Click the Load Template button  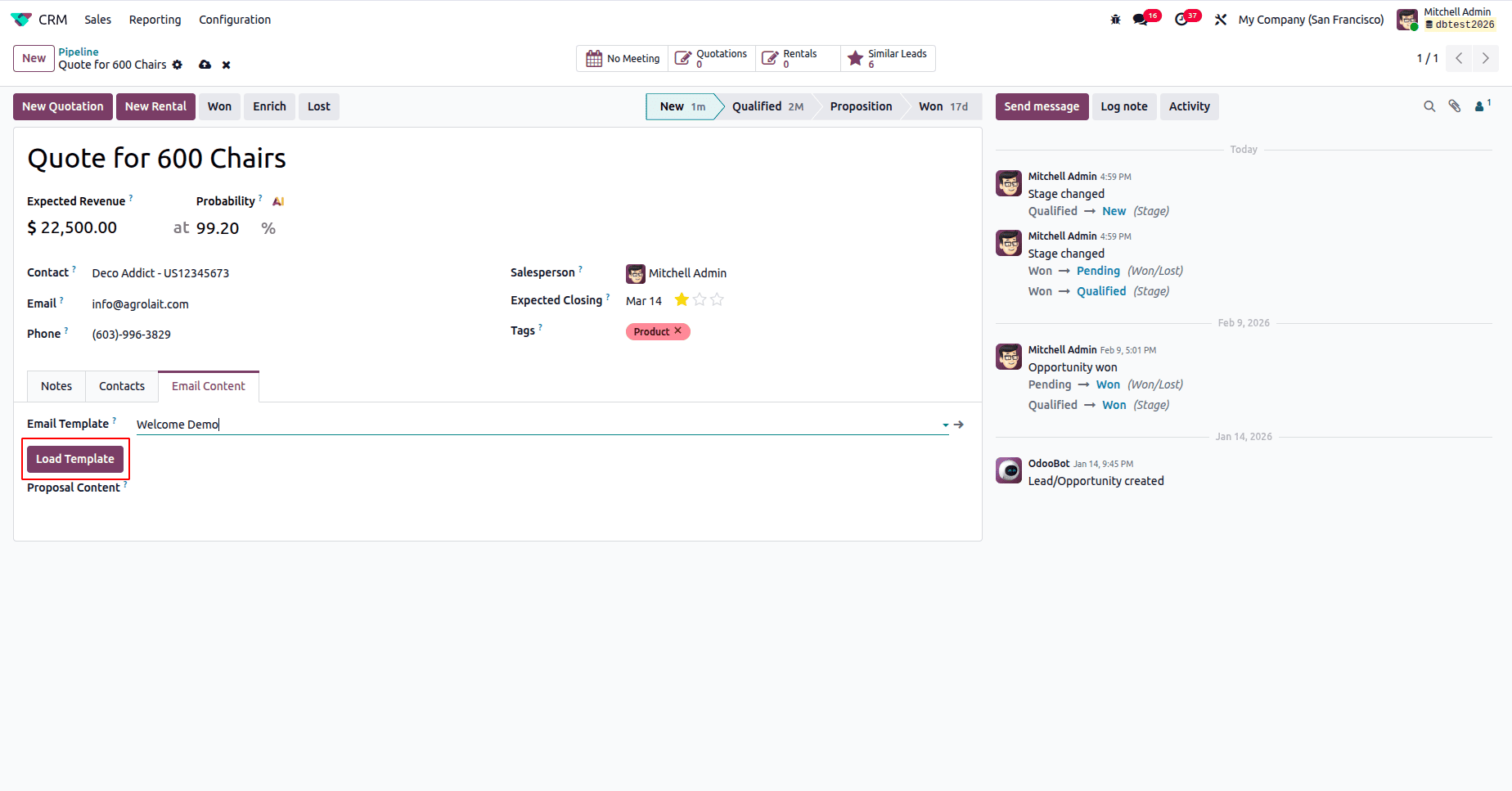pos(74,459)
